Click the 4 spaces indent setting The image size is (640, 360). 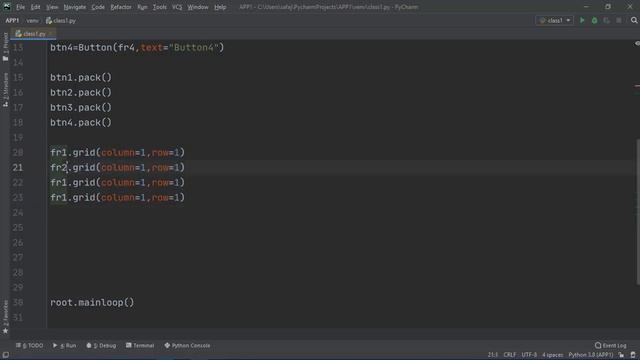(553, 355)
